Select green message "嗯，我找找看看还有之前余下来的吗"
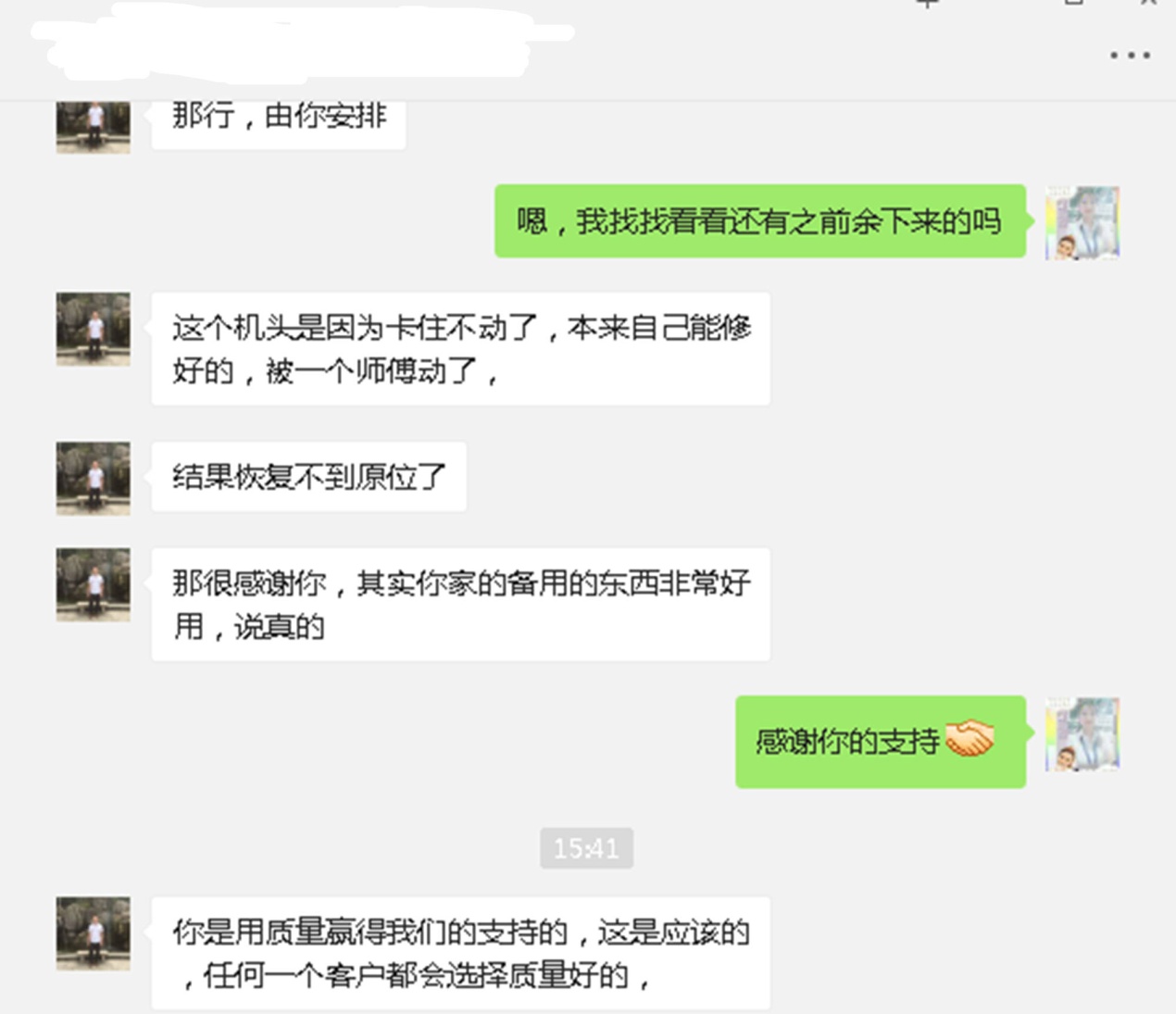This screenshot has height=1014, width=1176. (760, 221)
